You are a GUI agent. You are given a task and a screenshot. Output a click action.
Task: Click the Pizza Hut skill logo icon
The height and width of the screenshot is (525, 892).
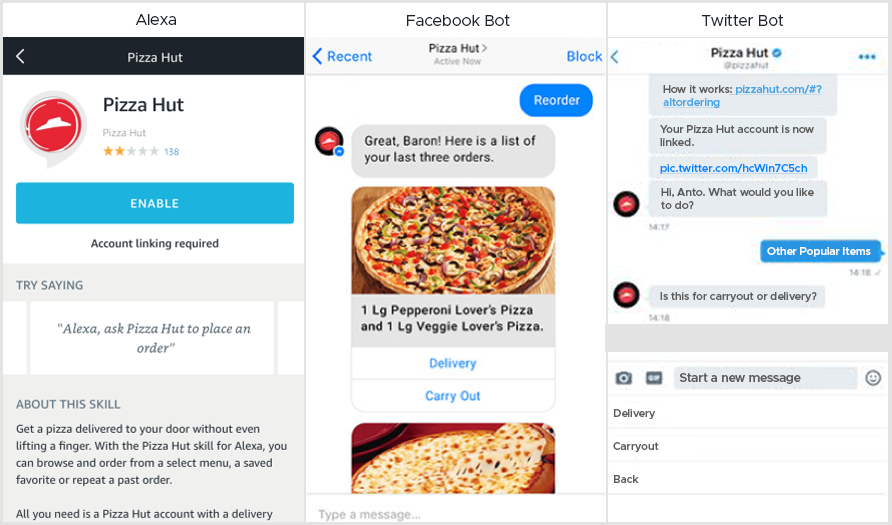click(53, 127)
